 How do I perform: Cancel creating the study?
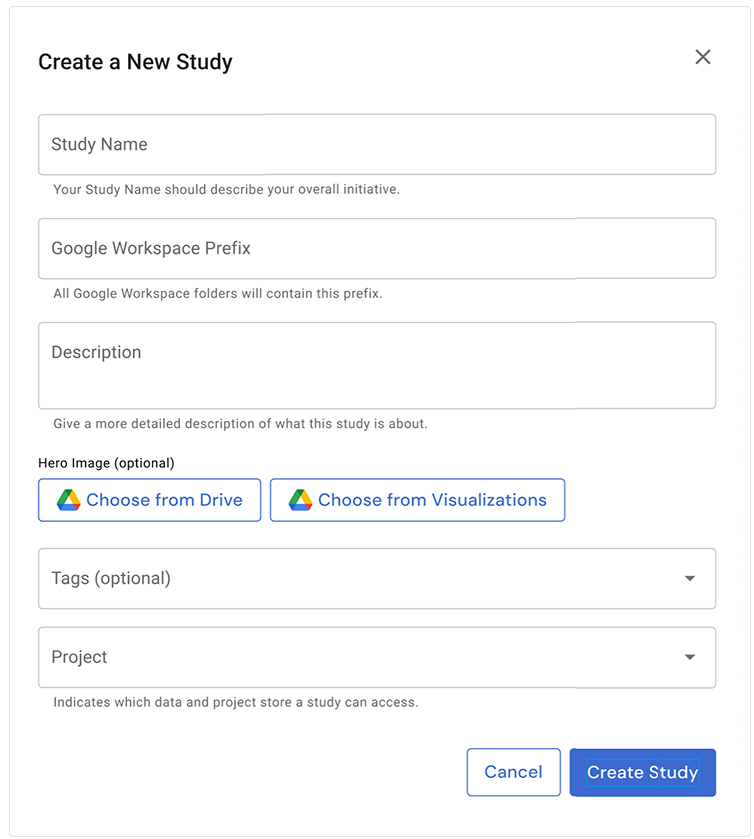(x=513, y=772)
